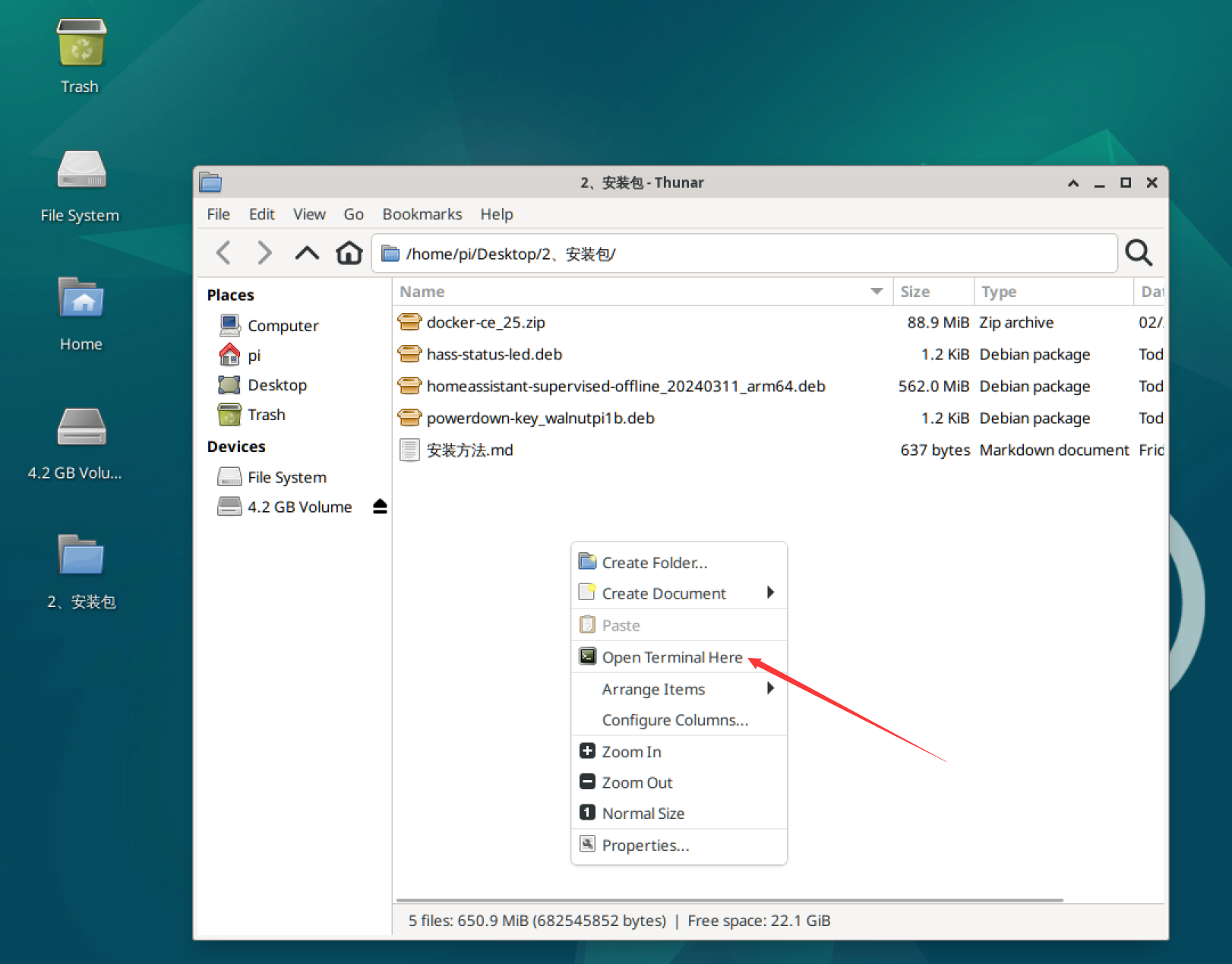
Task: Click the Normal Size icon
Action: click(587, 813)
